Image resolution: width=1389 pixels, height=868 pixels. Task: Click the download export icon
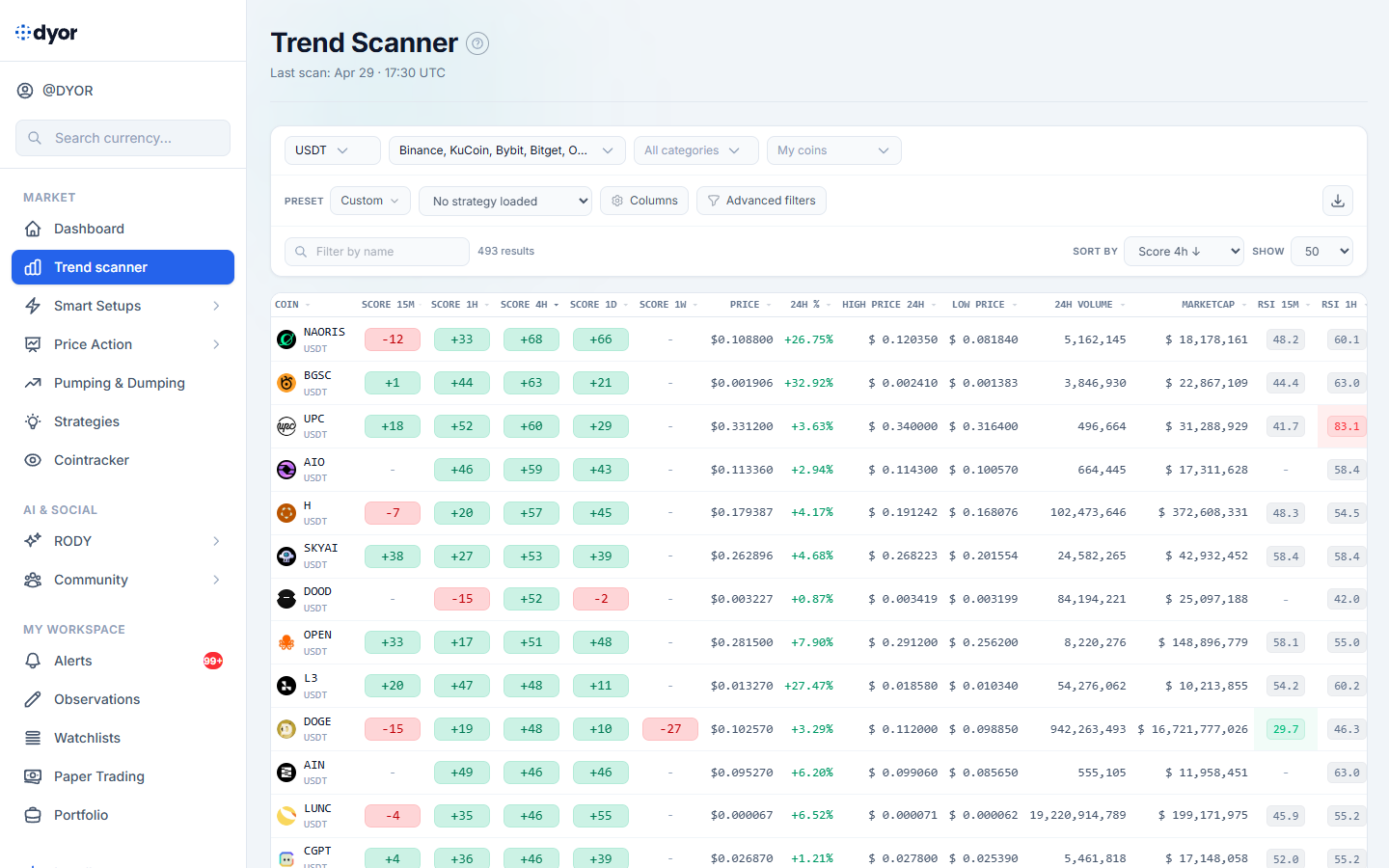click(1337, 201)
